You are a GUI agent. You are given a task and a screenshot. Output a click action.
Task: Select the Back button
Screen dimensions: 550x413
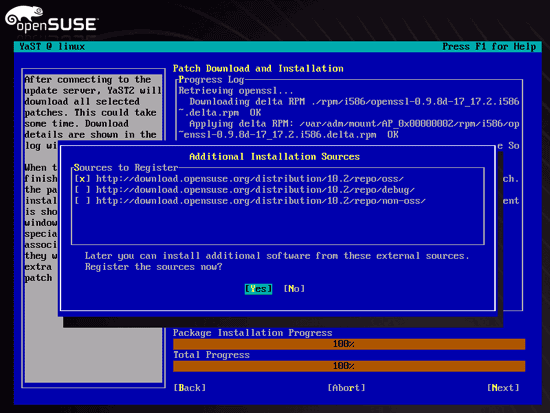(x=189, y=388)
